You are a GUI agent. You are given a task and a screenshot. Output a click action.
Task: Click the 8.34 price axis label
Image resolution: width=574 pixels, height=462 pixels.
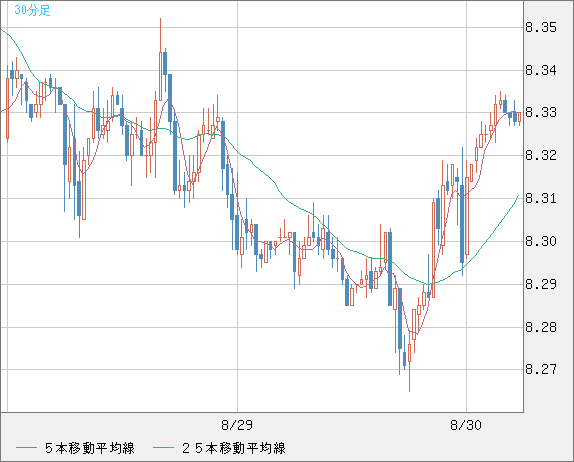coord(541,70)
